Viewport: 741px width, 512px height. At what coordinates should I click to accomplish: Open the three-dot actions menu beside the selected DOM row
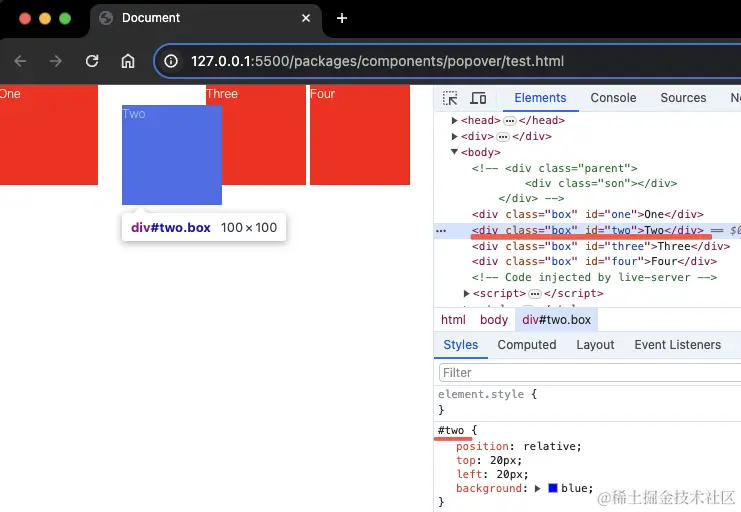click(x=441, y=231)
